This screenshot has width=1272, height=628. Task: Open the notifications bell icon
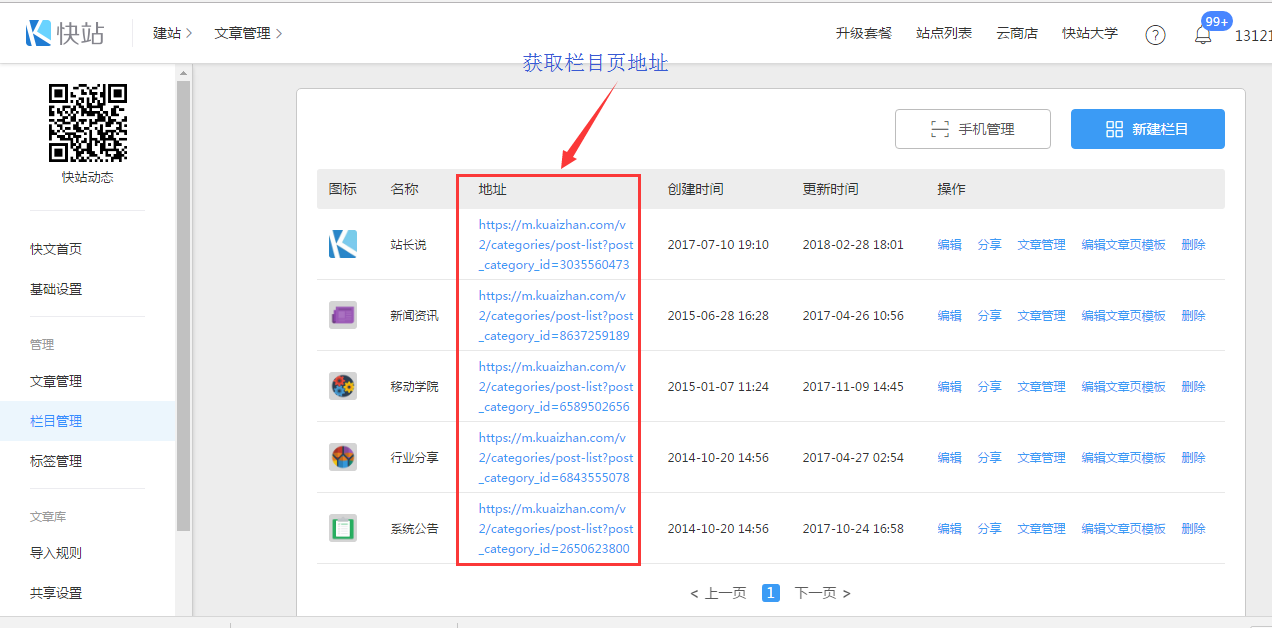pos(1203,35)
